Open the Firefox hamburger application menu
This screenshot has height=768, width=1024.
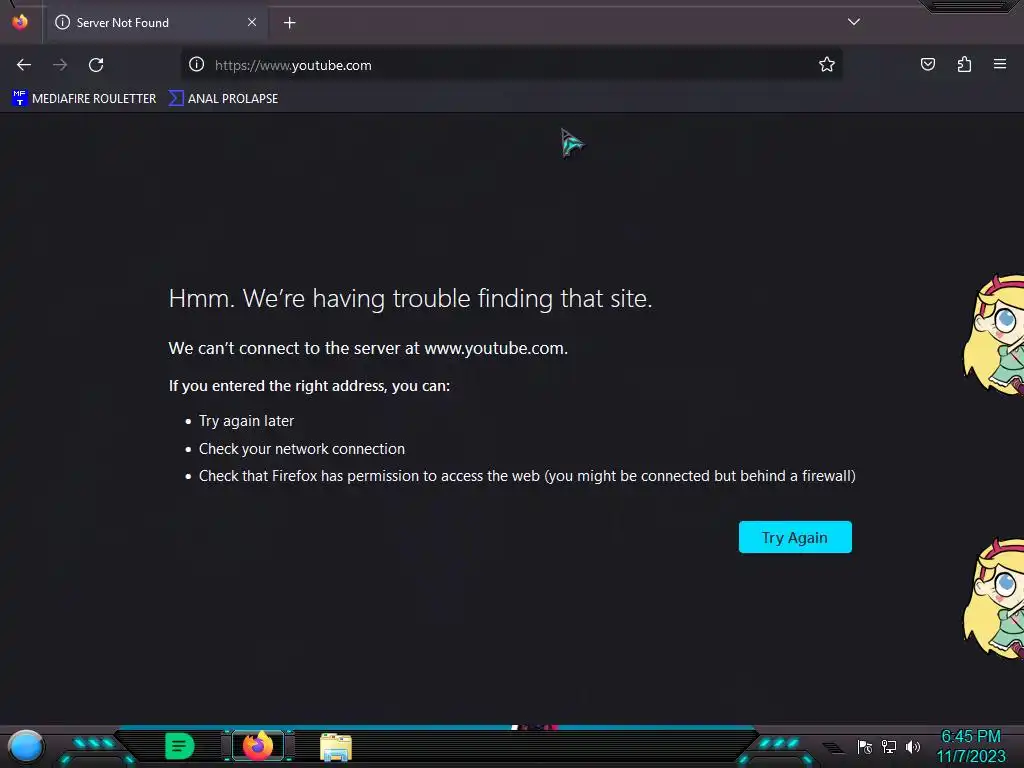(1000, 64)
